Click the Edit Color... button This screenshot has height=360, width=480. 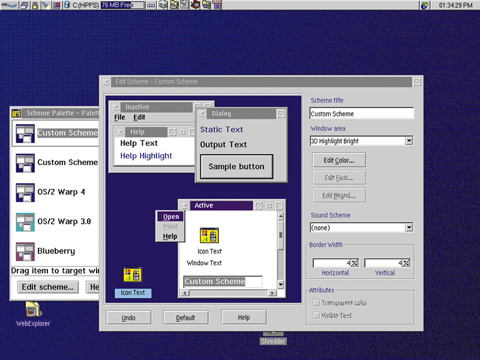coord(339,160)
